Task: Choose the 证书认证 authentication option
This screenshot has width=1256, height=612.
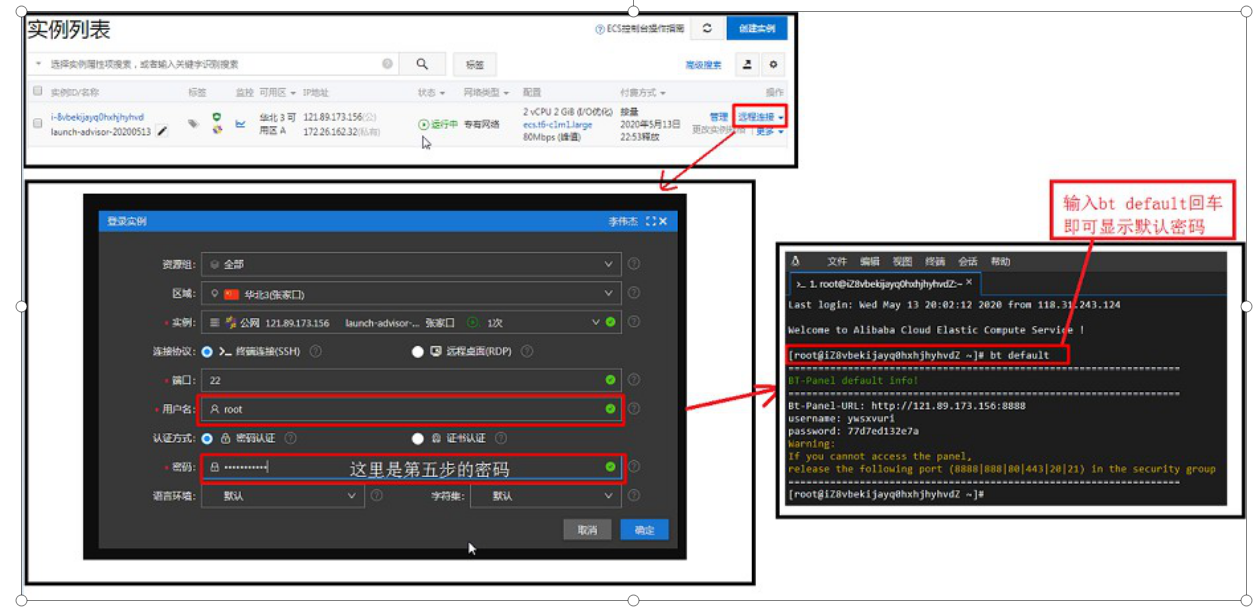Action: (417, 438)
